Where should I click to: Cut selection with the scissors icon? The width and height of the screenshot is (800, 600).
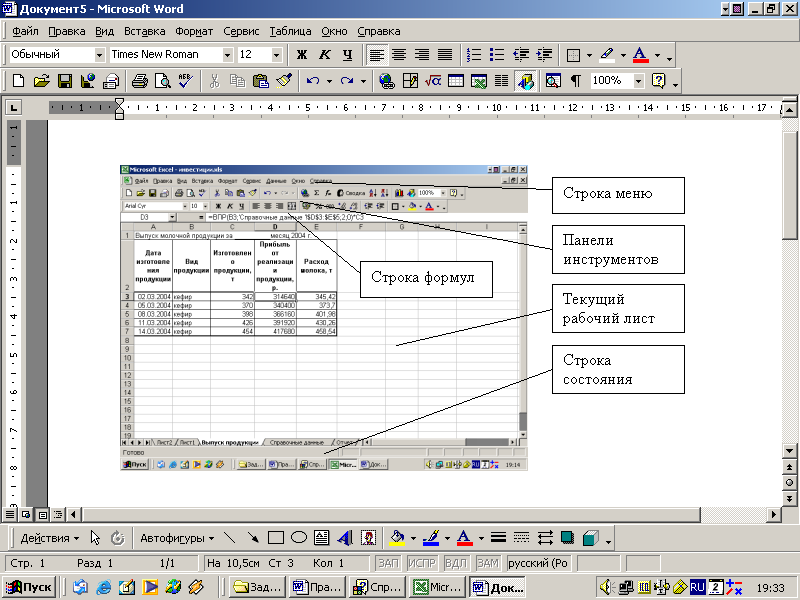[214, 81]
